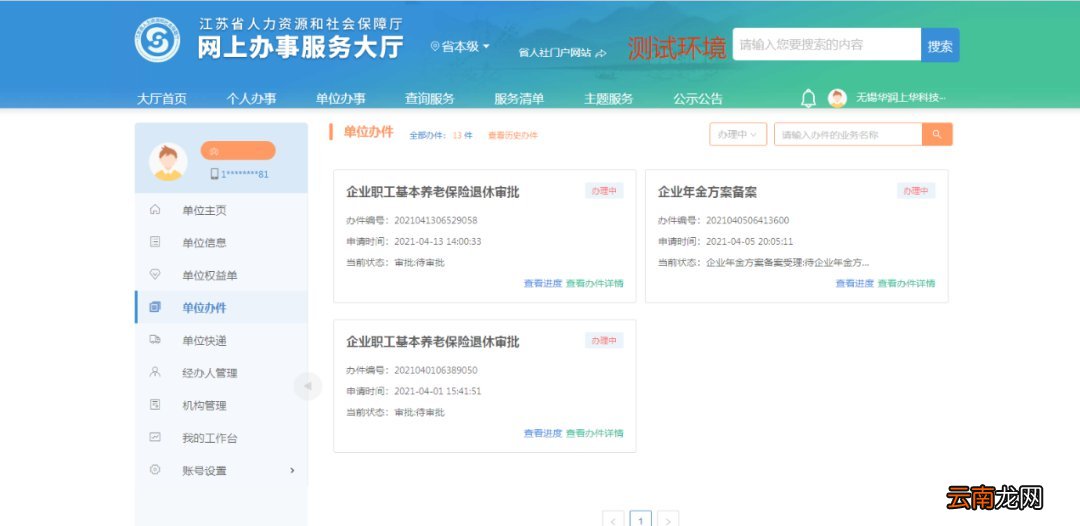Click the portal logo emblem
Image resolution: width=1080 pixels, height=526 pixels.
click(158, 40)
